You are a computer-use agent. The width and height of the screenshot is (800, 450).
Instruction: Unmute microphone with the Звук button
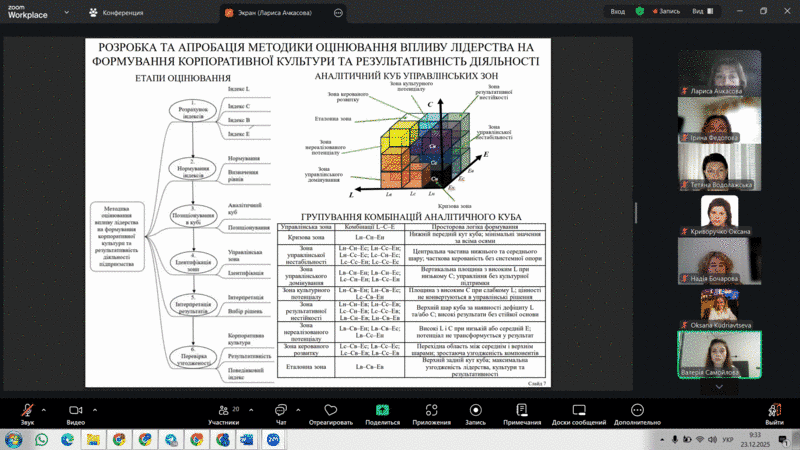[x=27, y=411]
